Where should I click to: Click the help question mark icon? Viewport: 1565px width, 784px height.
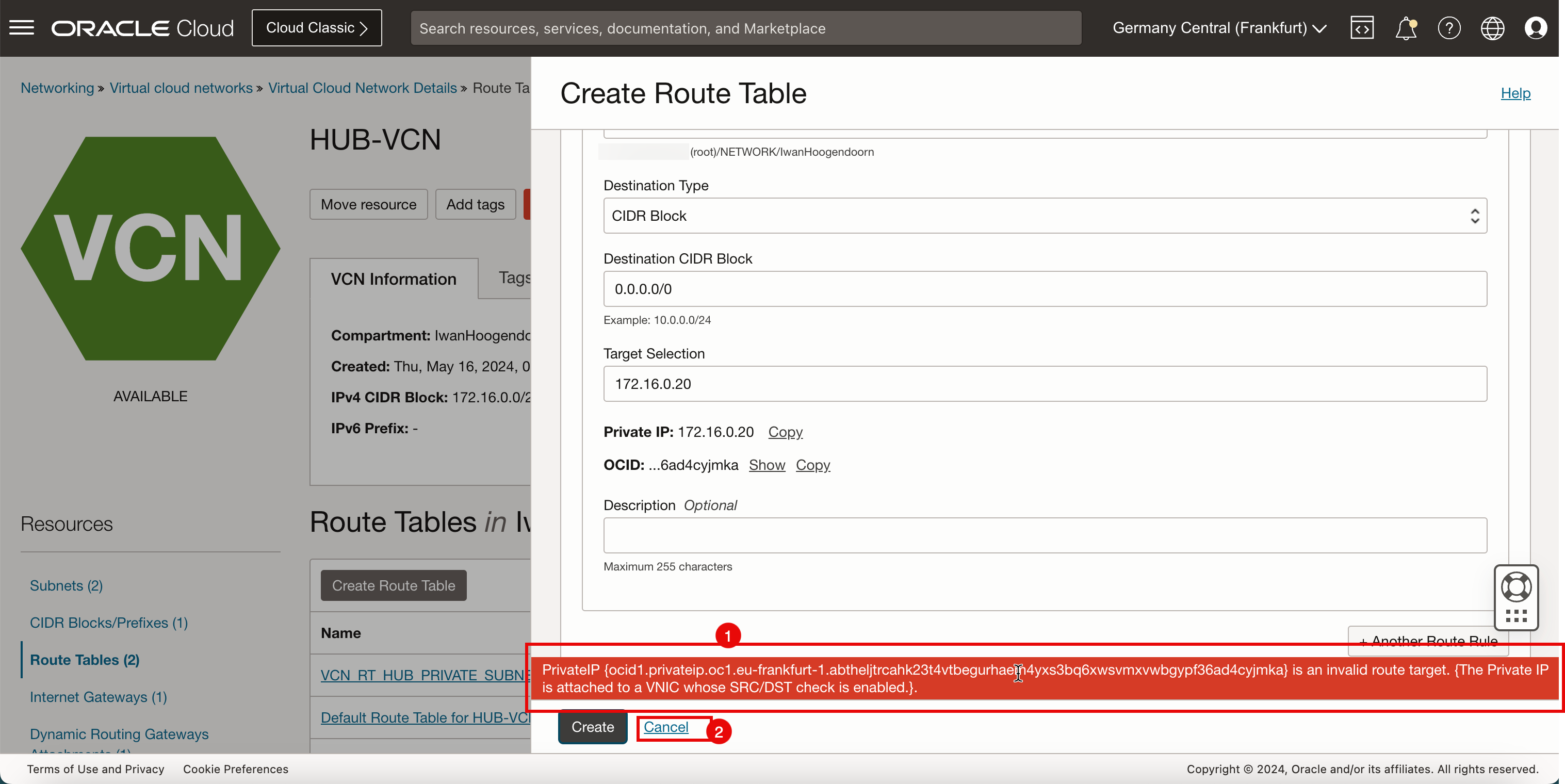click(x=1448, y=28)
